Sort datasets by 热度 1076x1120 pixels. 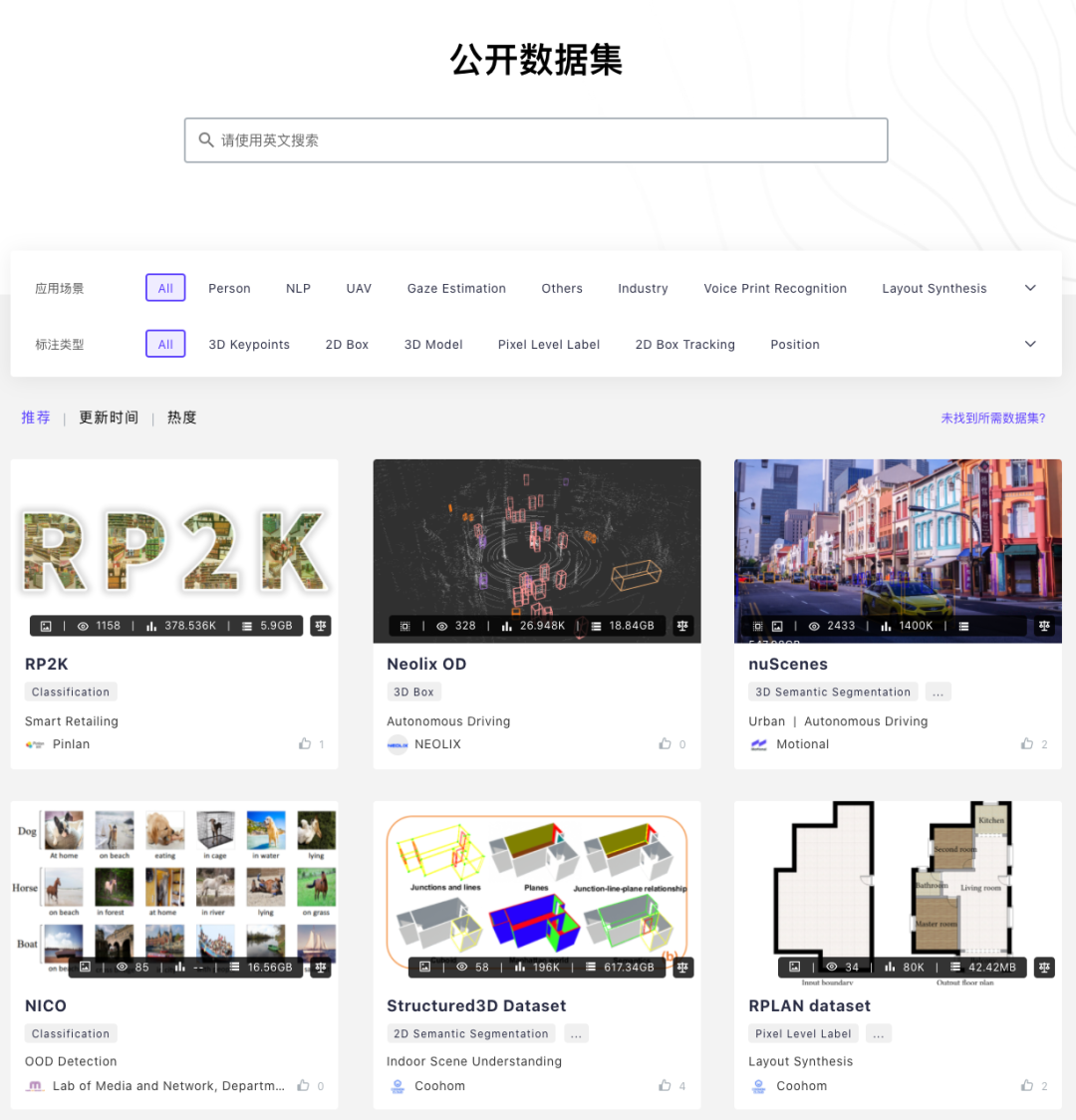[182, 418]
